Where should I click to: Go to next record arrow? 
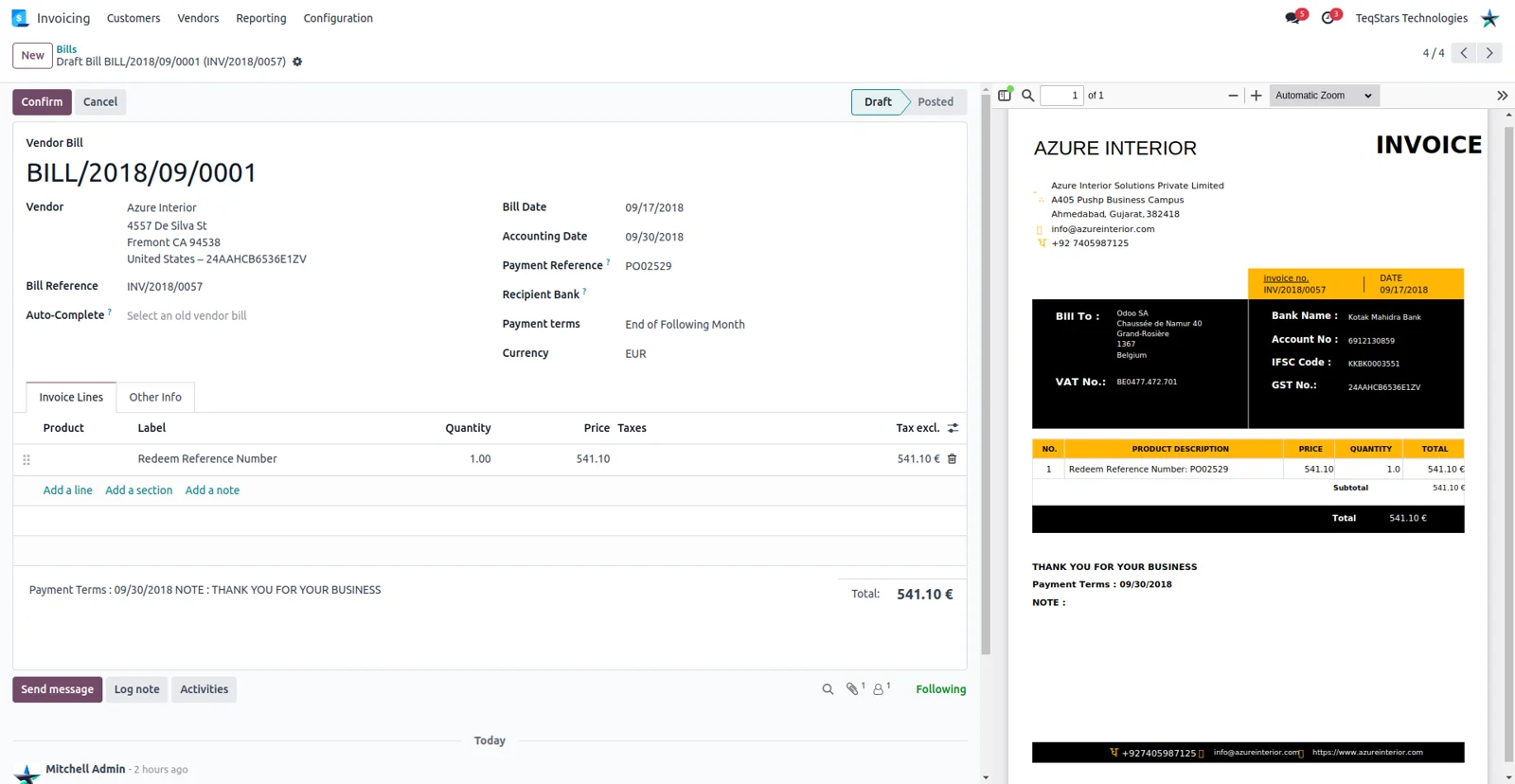pyautogui.click(x=1489, y=53)
